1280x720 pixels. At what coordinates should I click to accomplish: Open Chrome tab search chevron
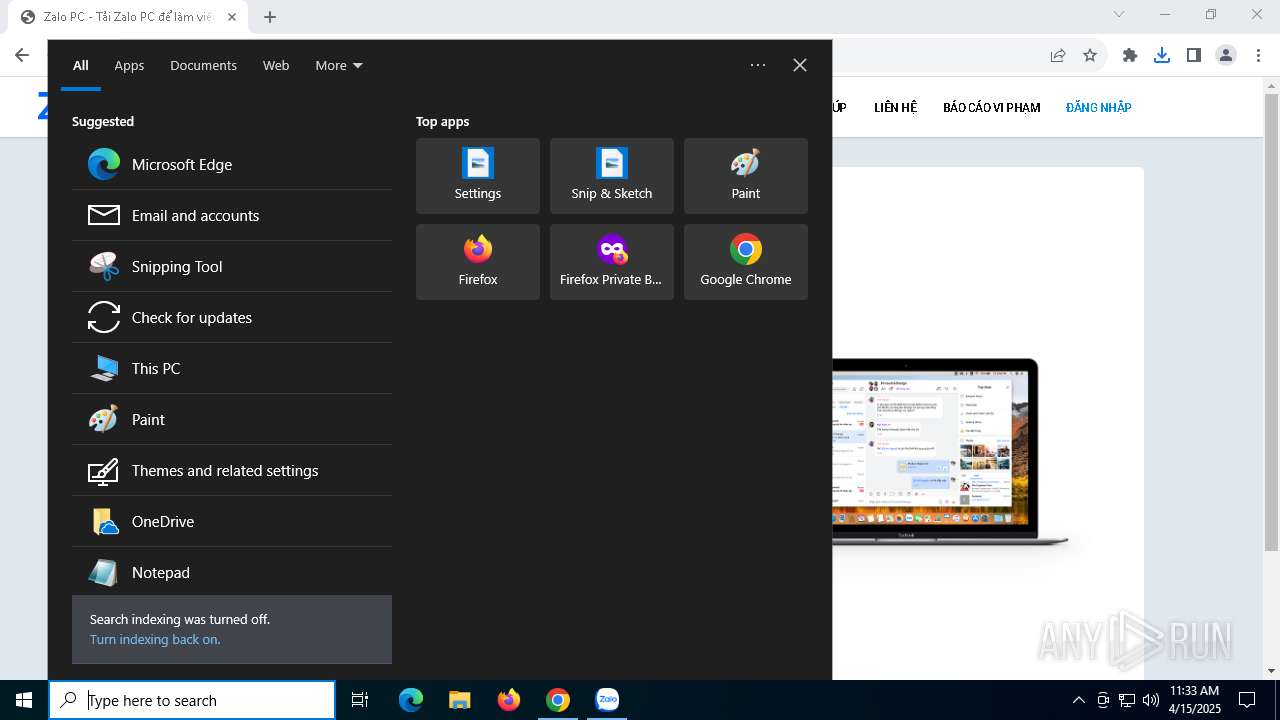pyautogui.click(x=1119, y=14)
